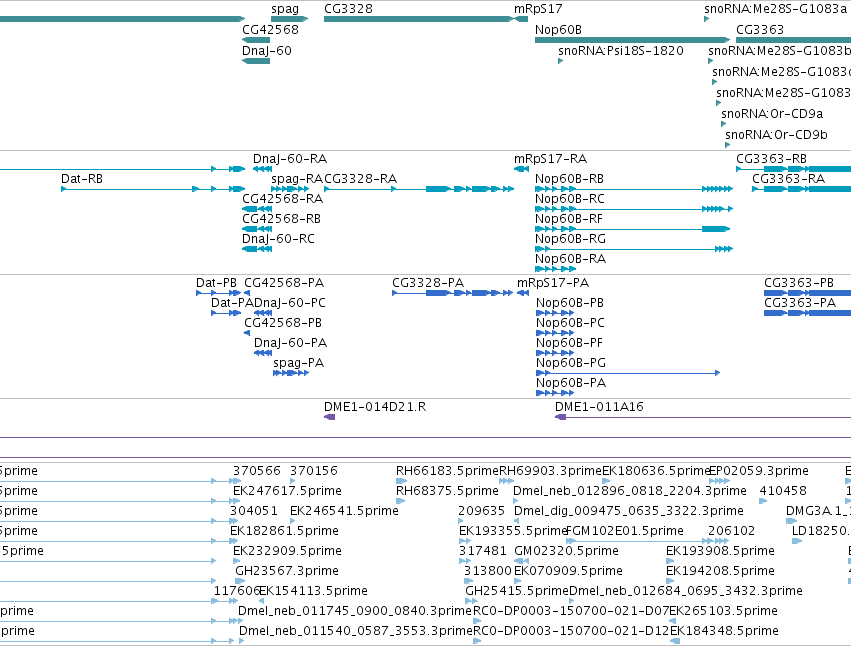Click the Nop60B-PF protein label

(x=569, y=343)
